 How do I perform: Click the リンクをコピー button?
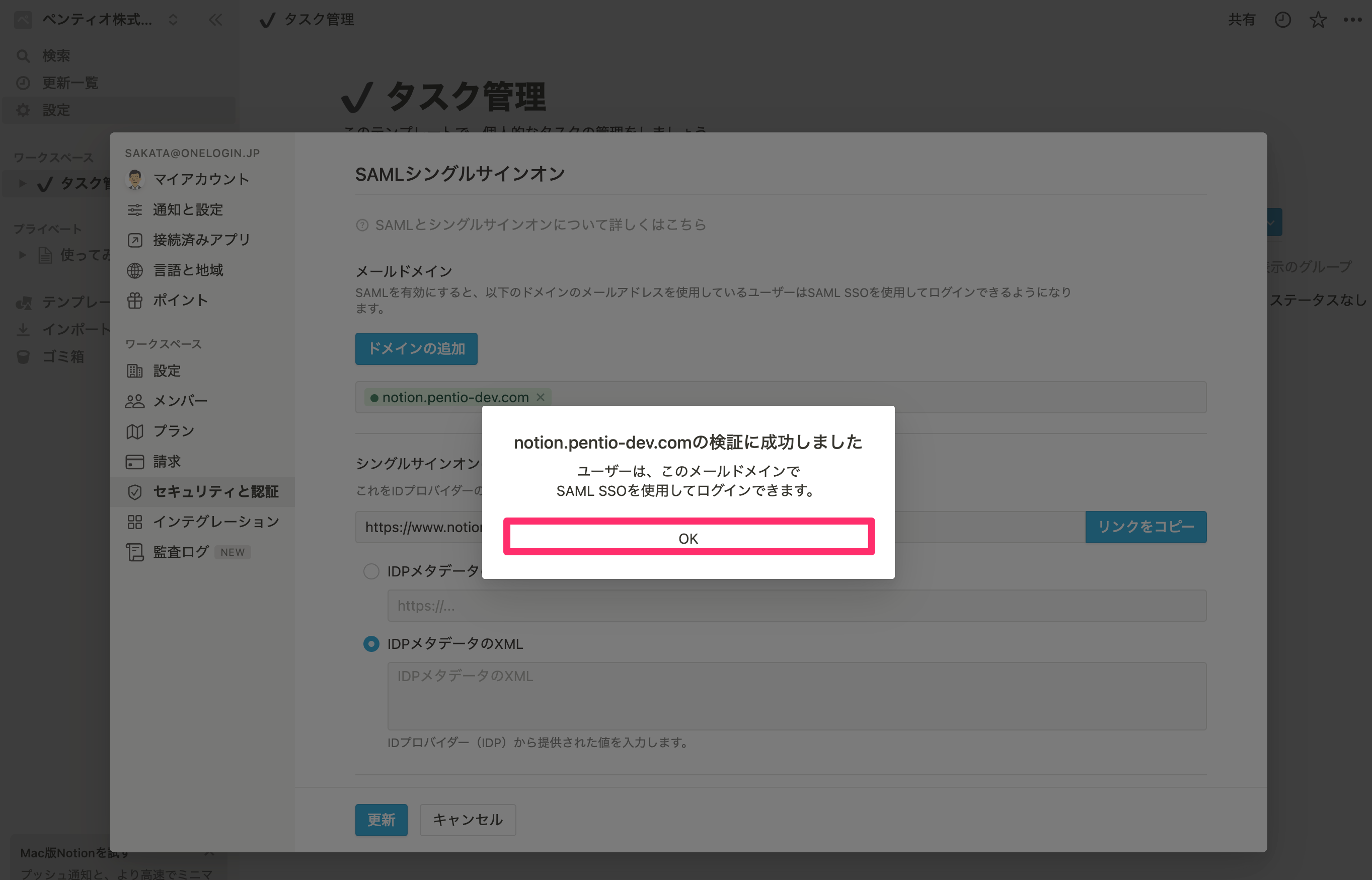click(1146, 527)
